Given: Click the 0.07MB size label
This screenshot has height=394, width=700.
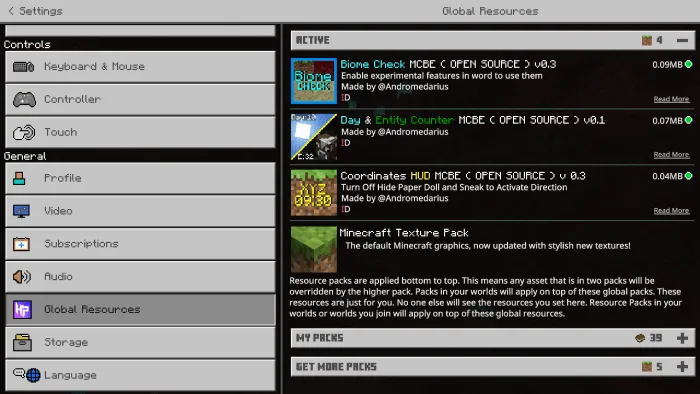Looking at the screenshot, I should point(667,120).
